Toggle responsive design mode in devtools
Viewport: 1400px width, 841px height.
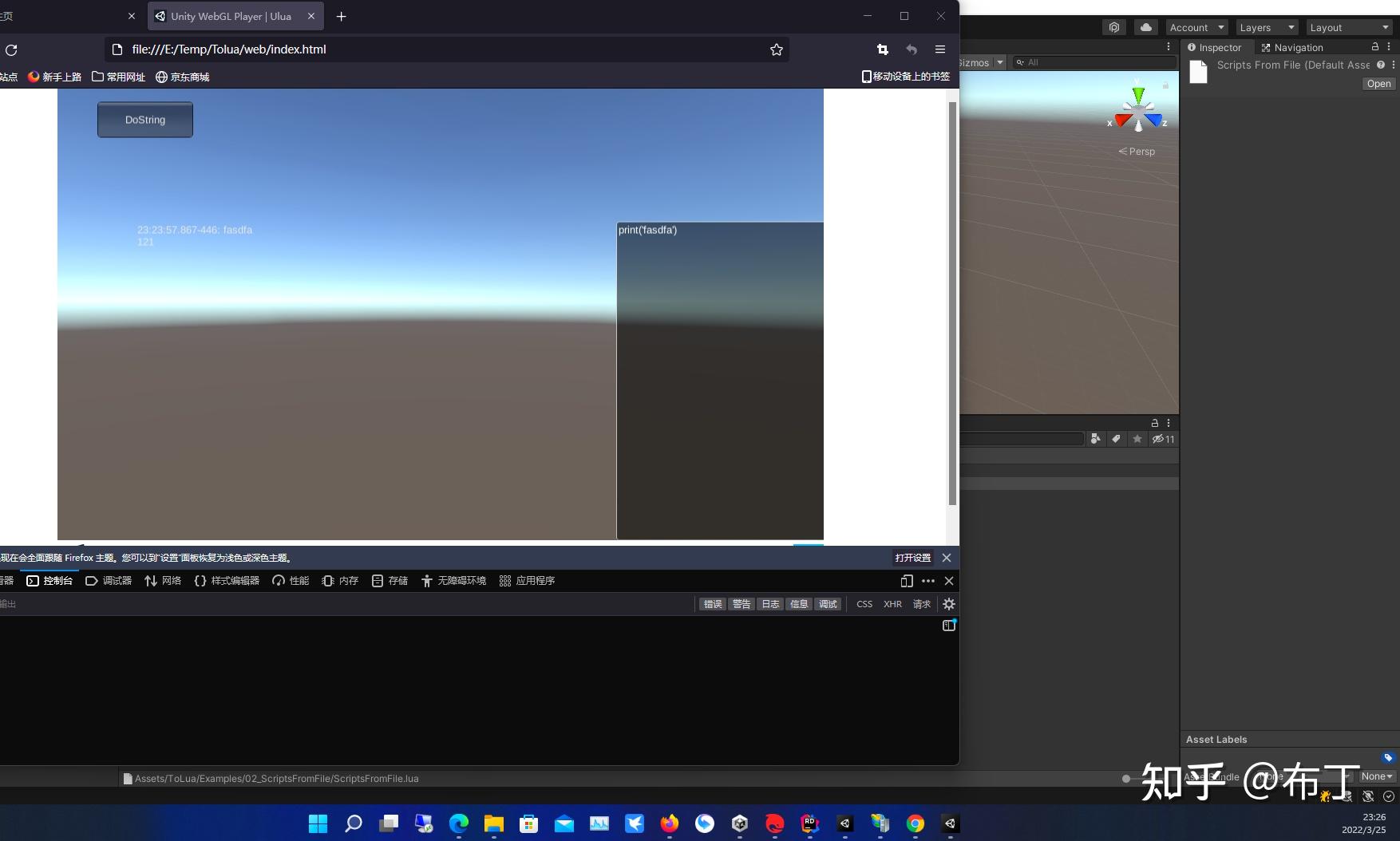[907, 581]
